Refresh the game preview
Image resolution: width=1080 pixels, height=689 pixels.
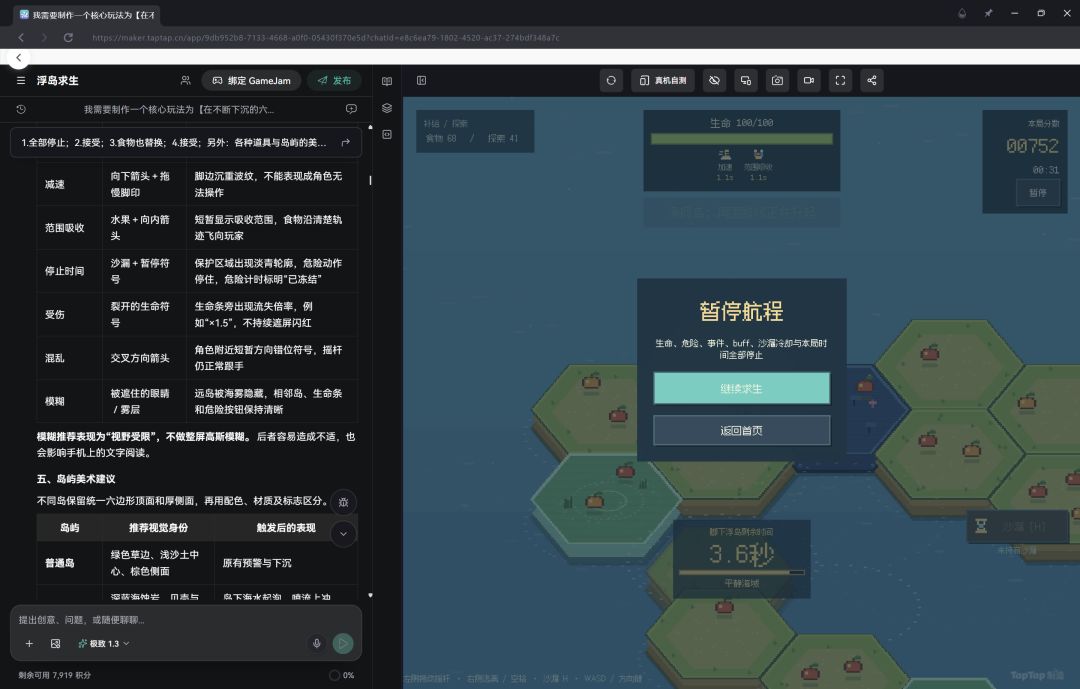click(x=611, y=81)
